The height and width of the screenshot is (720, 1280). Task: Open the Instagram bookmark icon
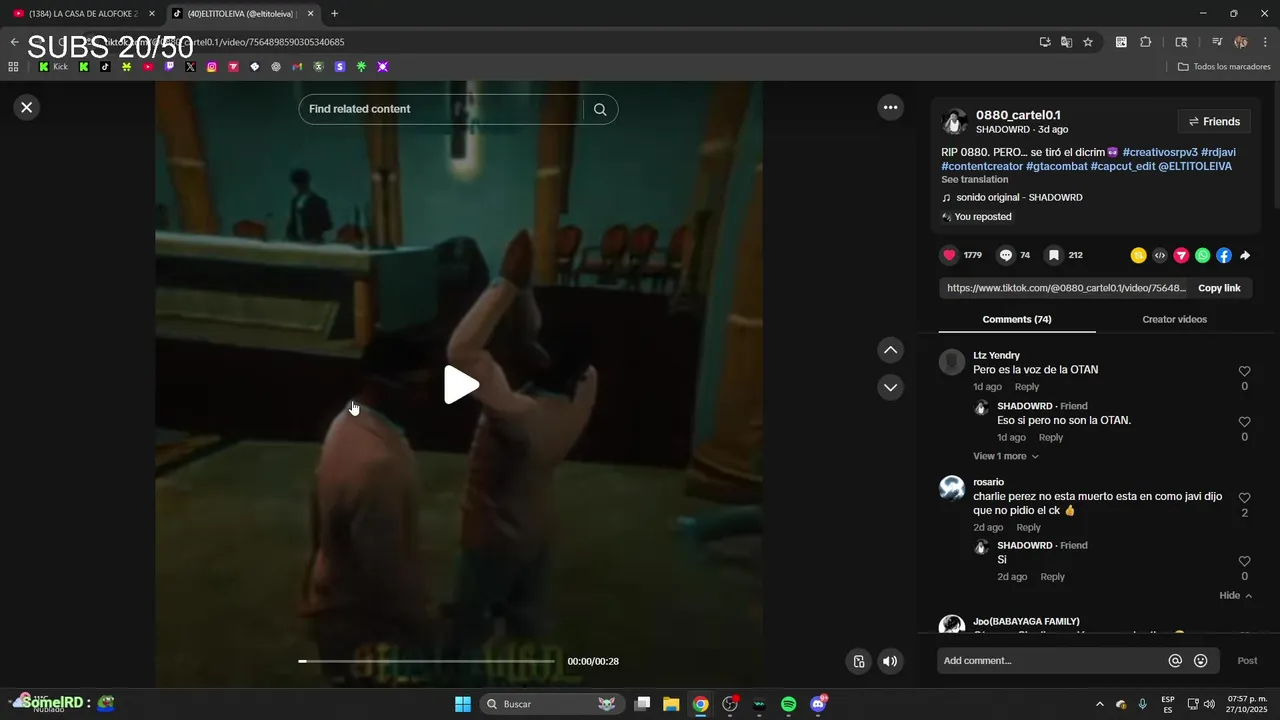[x=212, y=67]
